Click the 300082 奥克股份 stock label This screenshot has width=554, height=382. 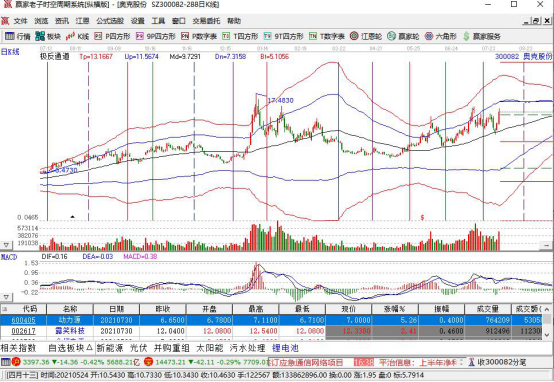(523, 57)
